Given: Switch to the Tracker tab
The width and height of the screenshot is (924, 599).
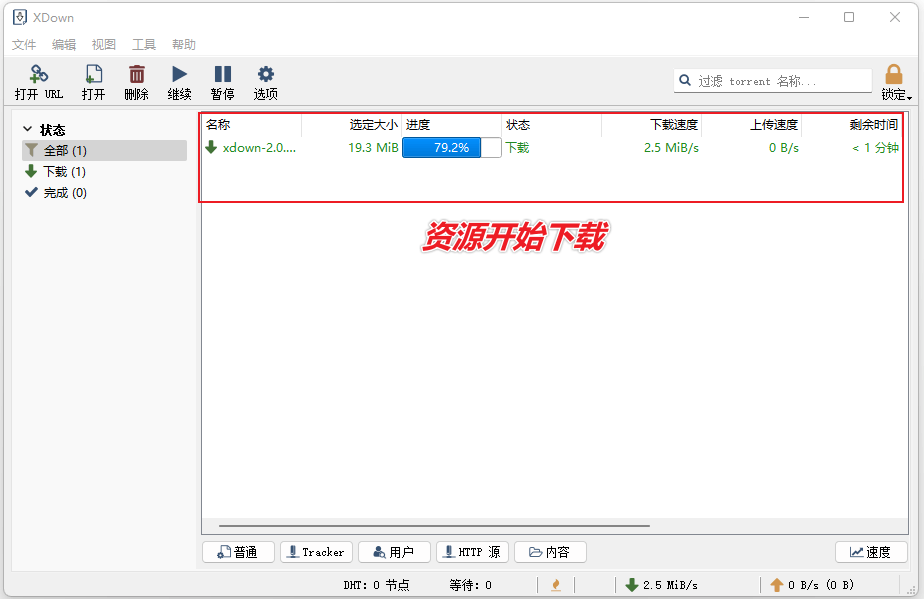Looking at the screenshot, I should point(316,551).
